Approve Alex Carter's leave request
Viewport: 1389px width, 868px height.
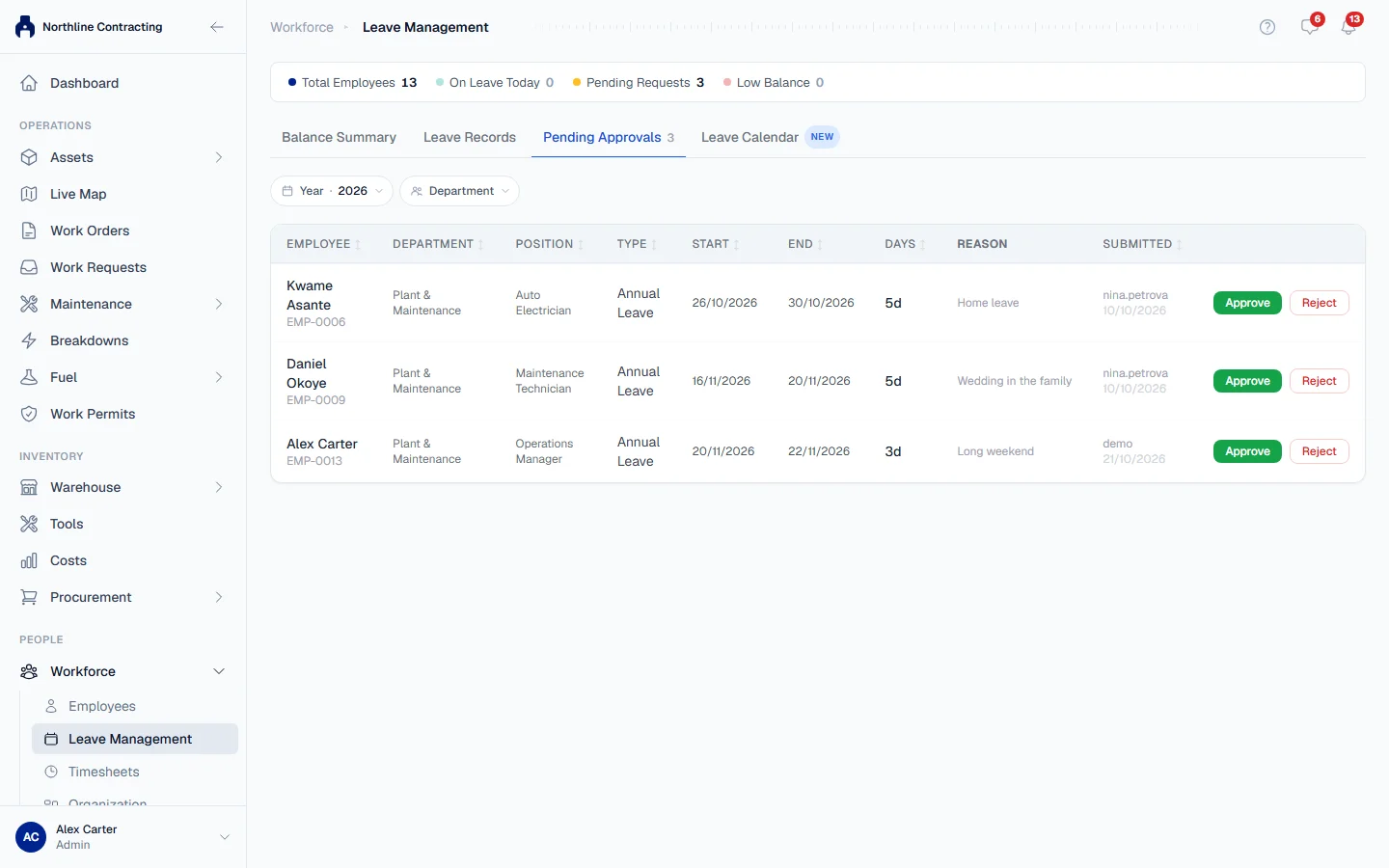click(1247, 451)
